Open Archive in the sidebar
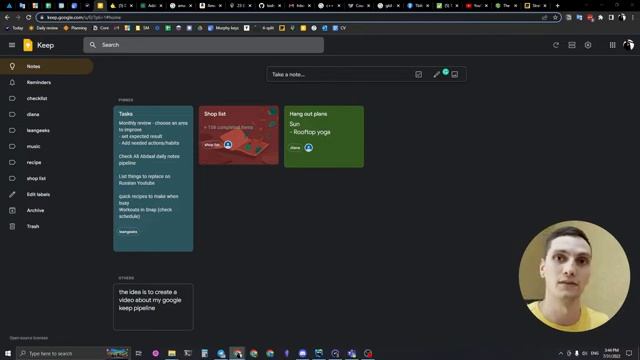This screenshot has width=640, height=360. pos(47,210)
